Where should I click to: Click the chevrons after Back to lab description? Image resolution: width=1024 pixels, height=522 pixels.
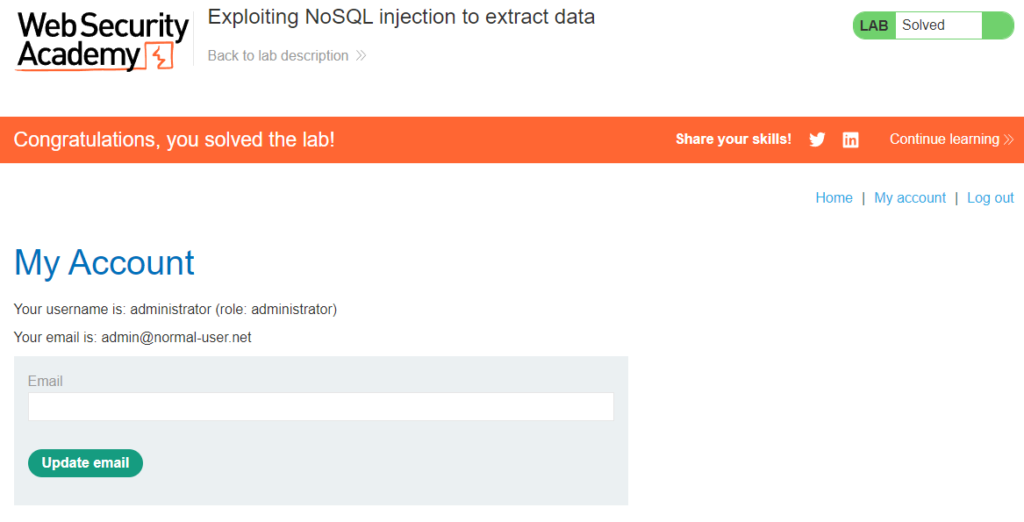point(360,56)
